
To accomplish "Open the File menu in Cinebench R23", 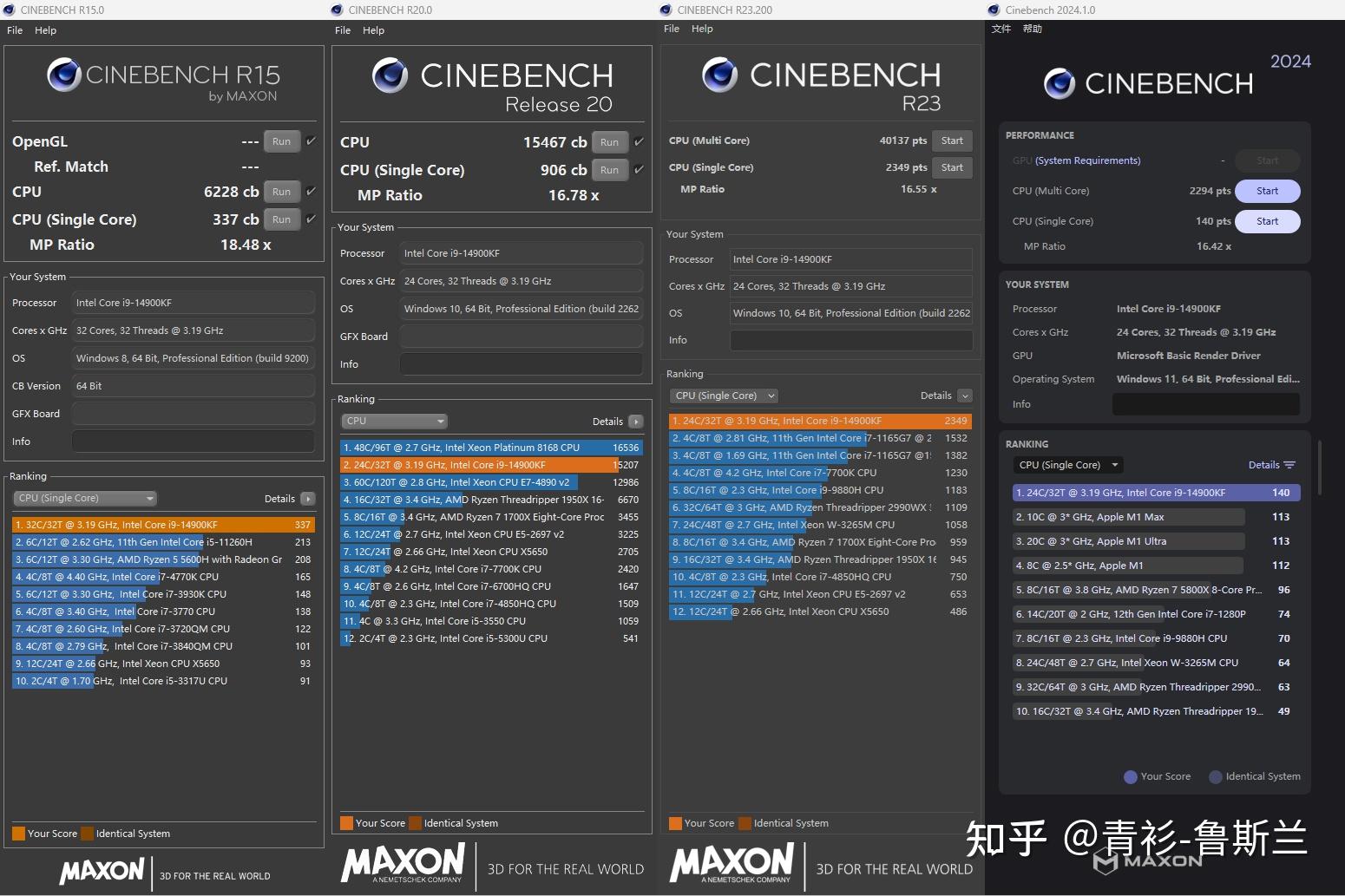I will [672, 29].
